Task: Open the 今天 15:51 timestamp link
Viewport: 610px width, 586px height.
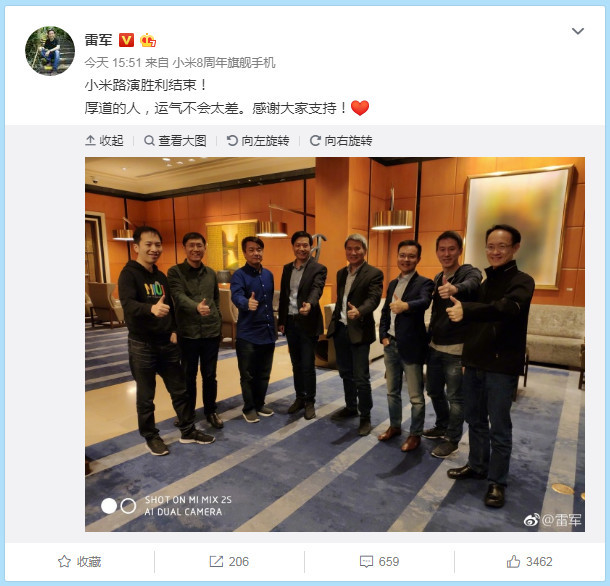Action: click(113, 63)
